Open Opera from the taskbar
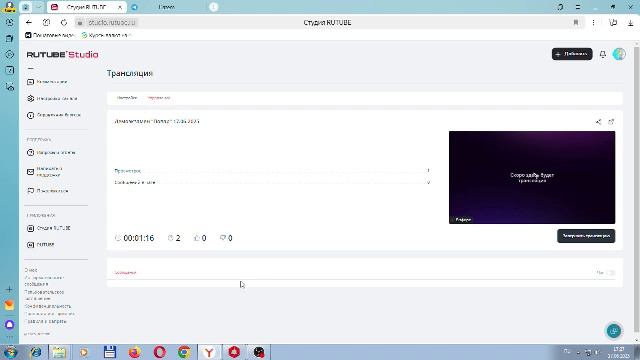This screenshot has height=360, width=640. point(160,352)
